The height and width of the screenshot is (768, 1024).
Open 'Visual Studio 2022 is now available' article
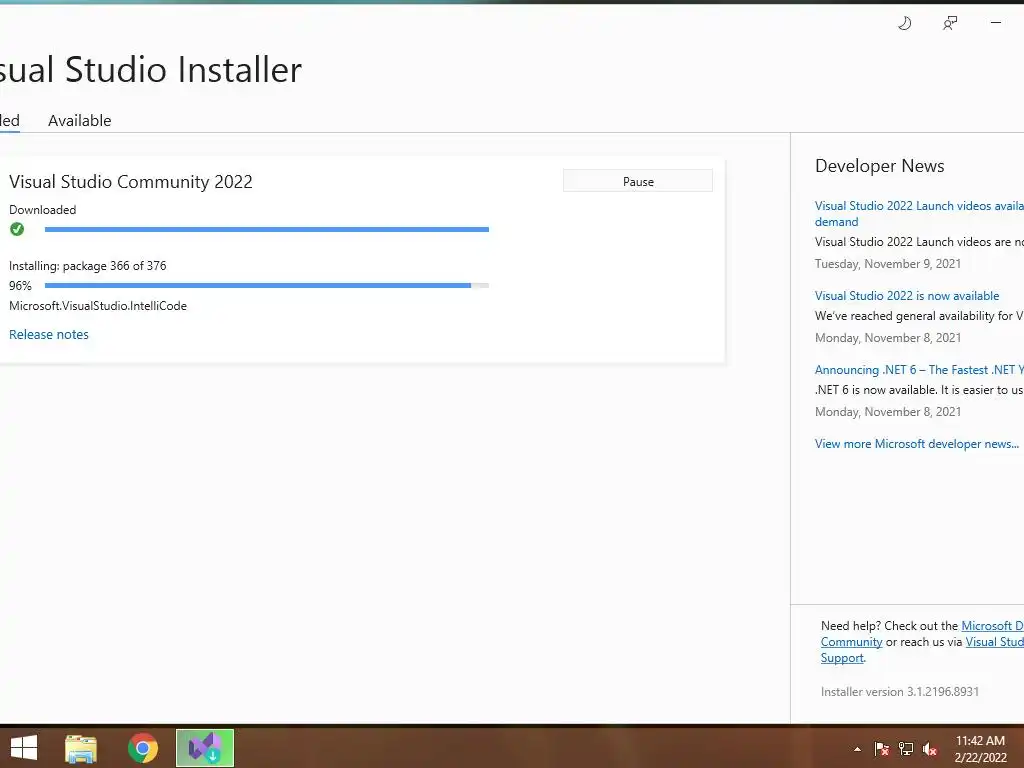click(907, 296)
